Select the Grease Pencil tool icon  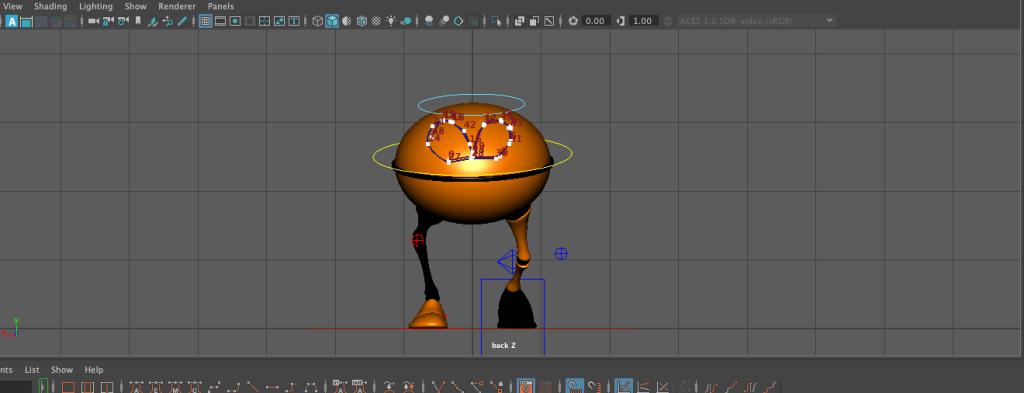click(x=182, y=21)
